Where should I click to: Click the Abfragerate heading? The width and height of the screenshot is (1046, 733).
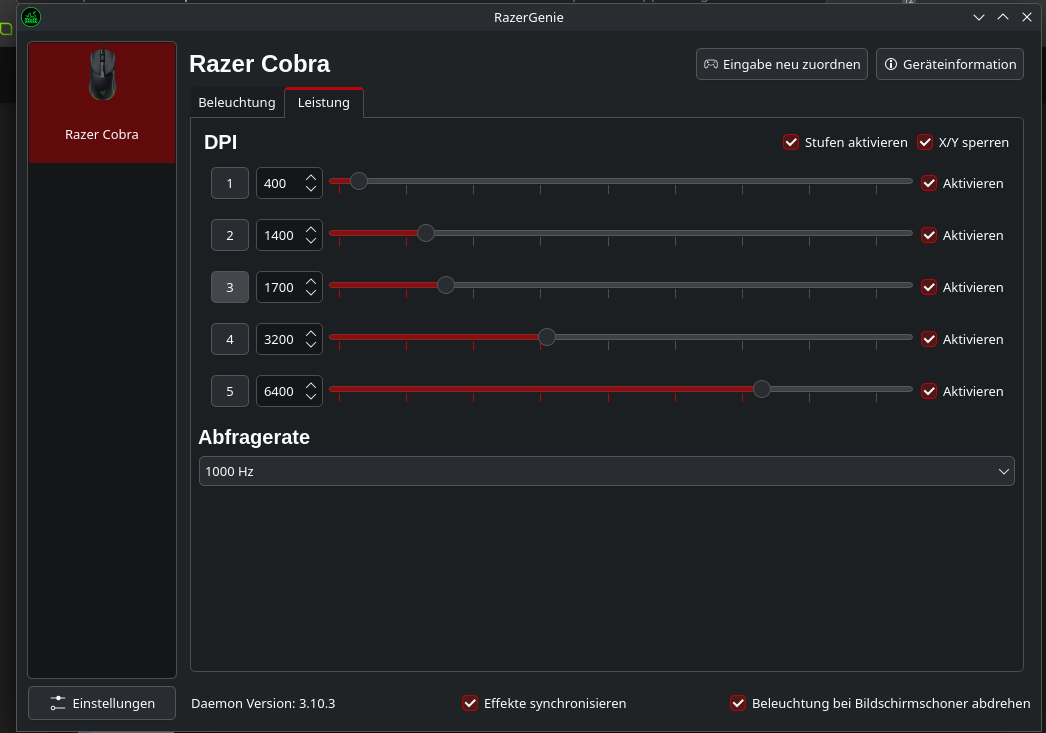254,437
